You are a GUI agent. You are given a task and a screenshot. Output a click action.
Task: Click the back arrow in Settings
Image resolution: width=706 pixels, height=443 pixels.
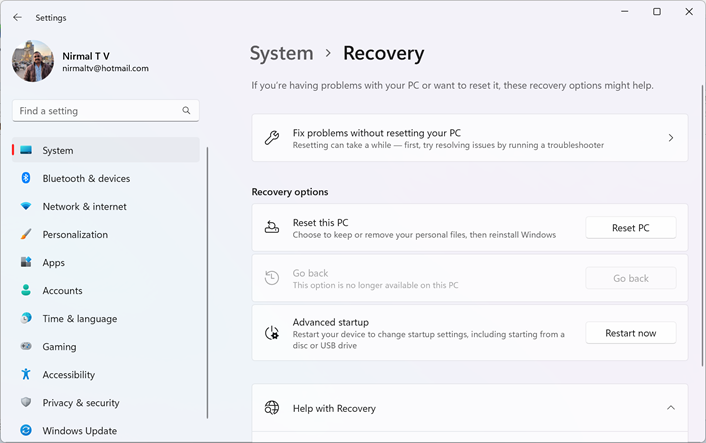pos(17,17)
